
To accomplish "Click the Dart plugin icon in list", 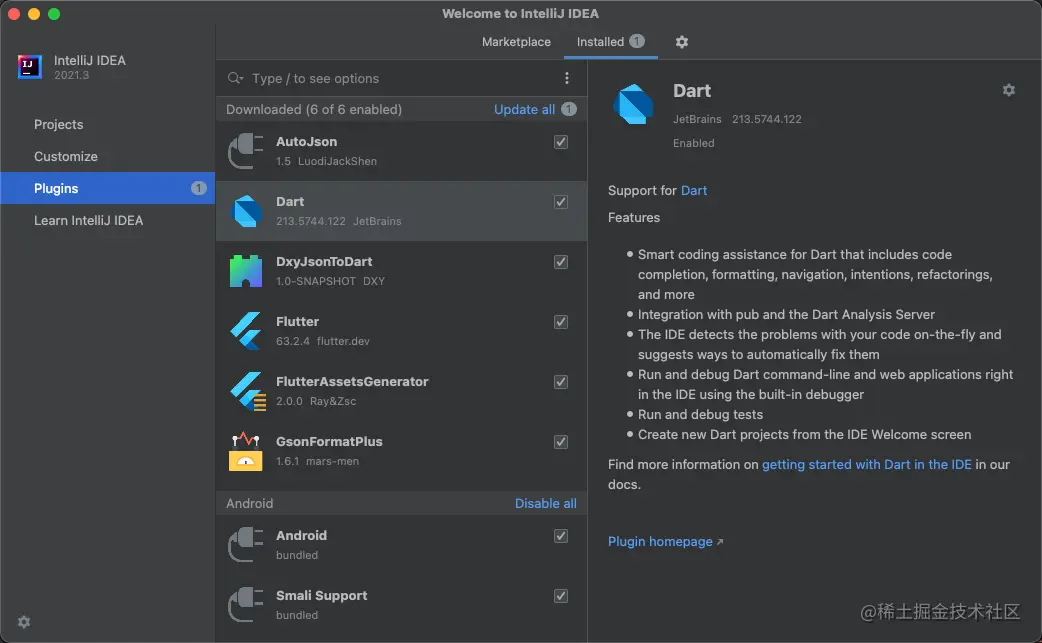I will pos(246,211).
